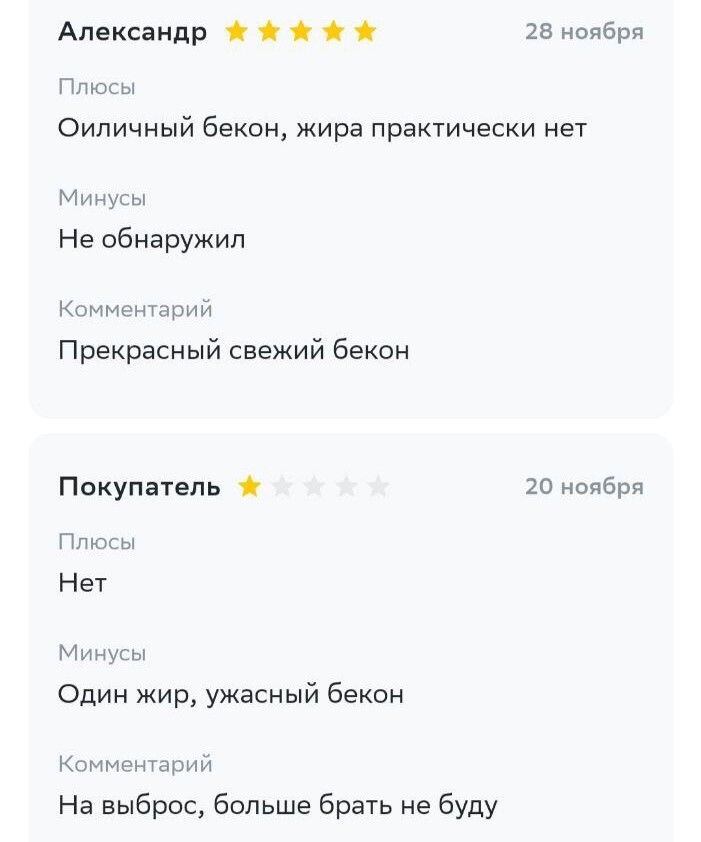Click the 'Минусы' label in Покупатель's review
Viewport: 701px width, 842px height.
pyautogui.click(x=102, y=653)
